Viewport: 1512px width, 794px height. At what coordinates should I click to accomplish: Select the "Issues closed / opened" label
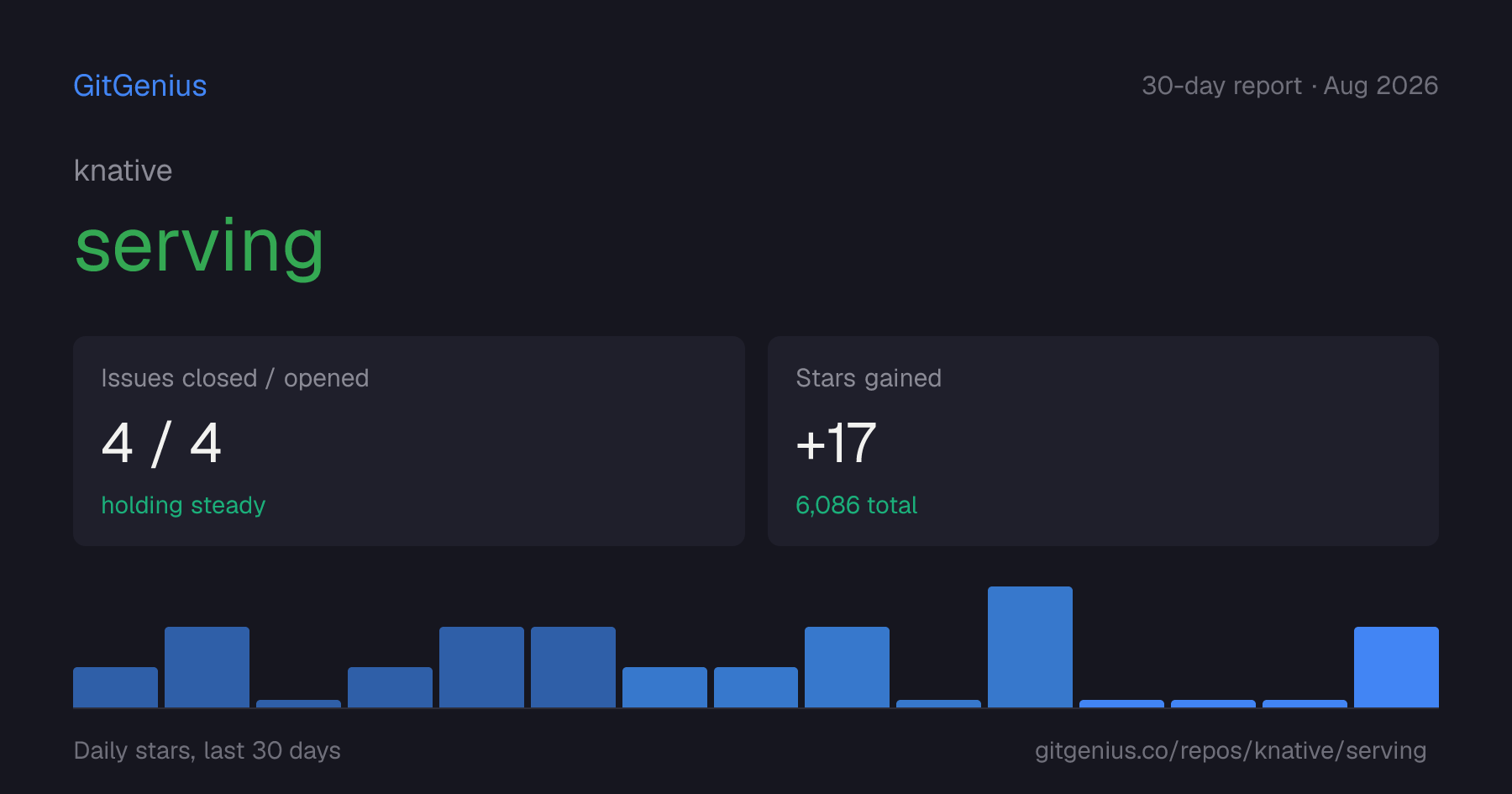click(x=235, y=378)
